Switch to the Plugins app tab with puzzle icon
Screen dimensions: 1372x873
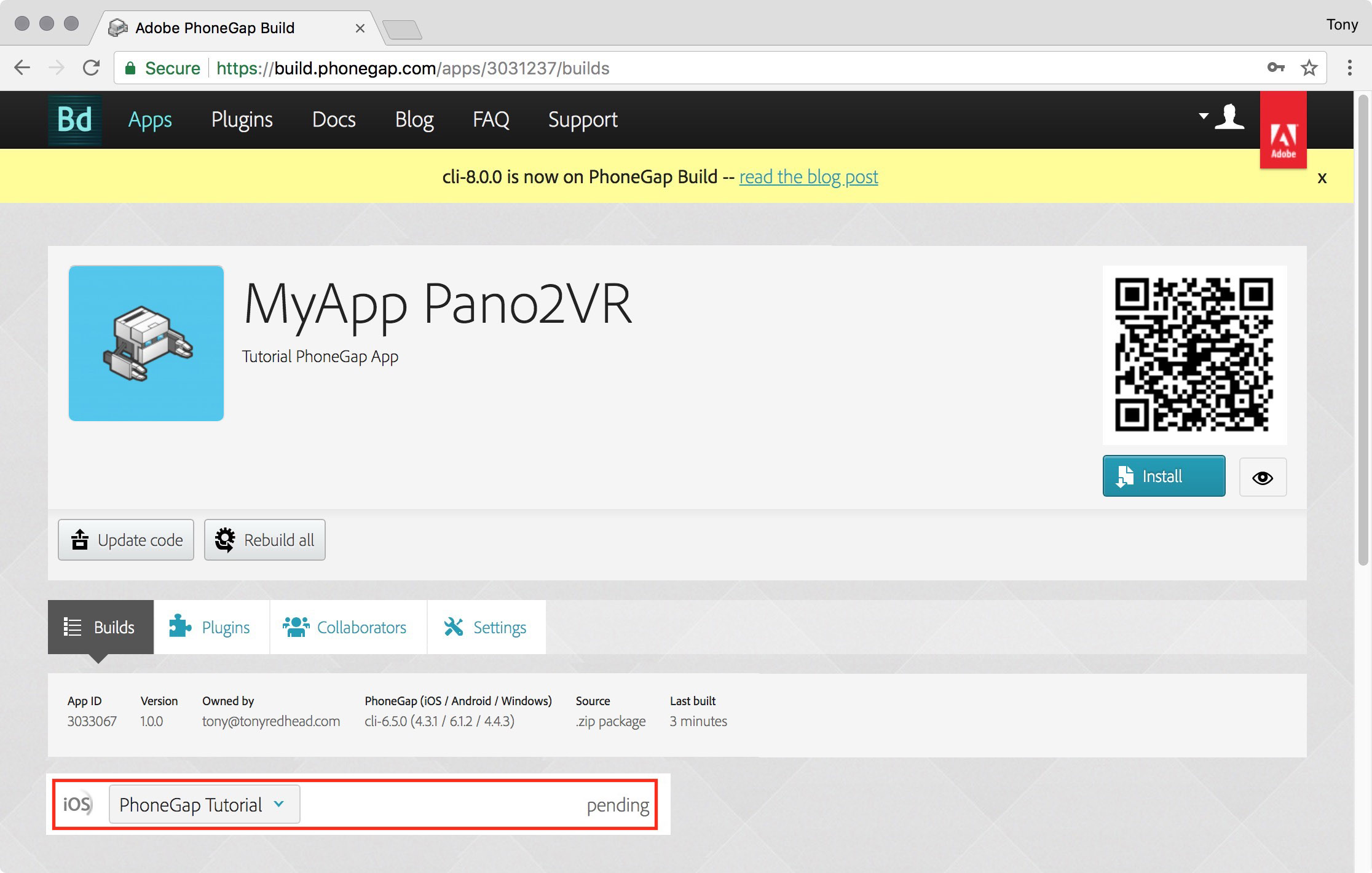211,627
